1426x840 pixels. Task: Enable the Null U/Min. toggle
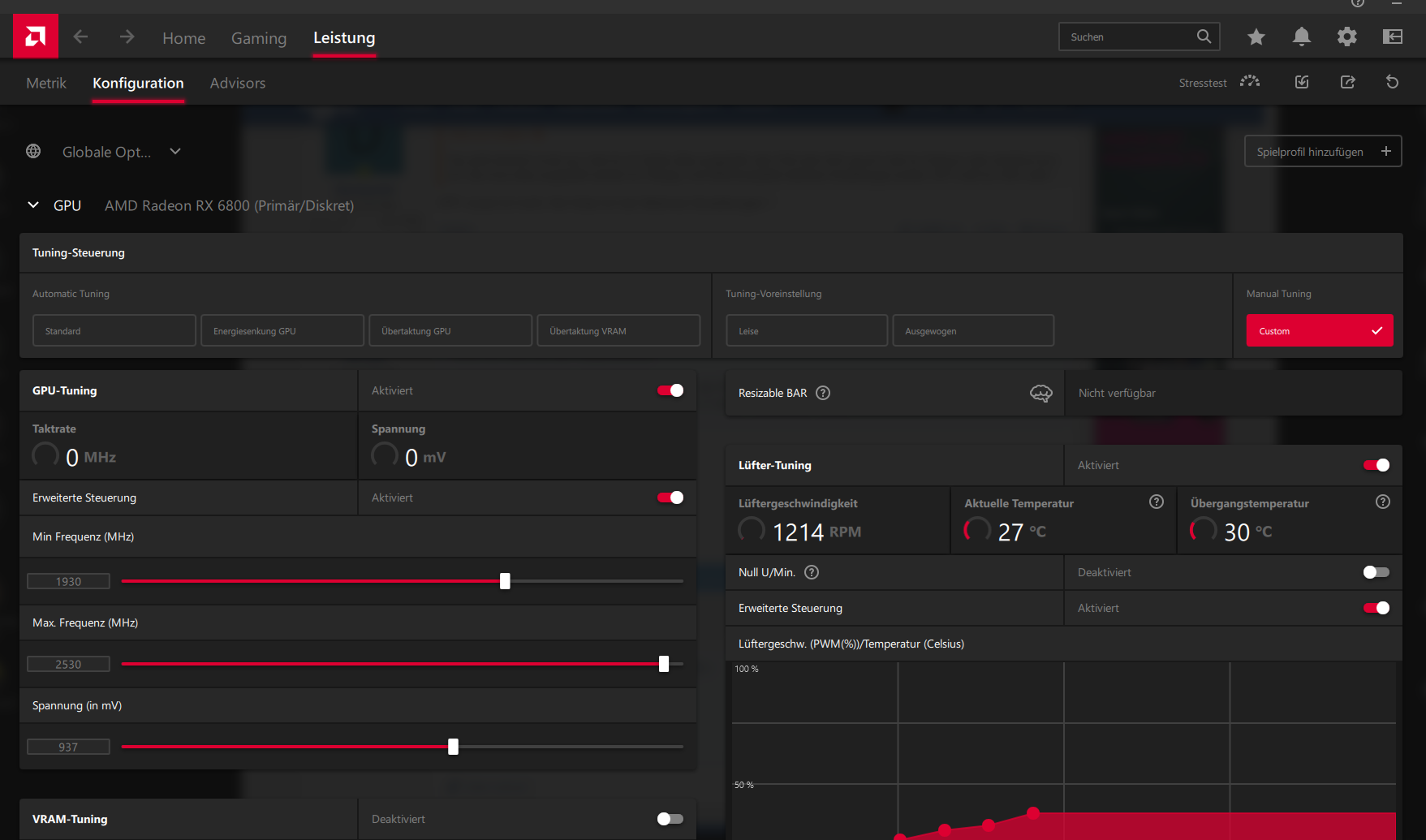click(x=1376, y=572)
